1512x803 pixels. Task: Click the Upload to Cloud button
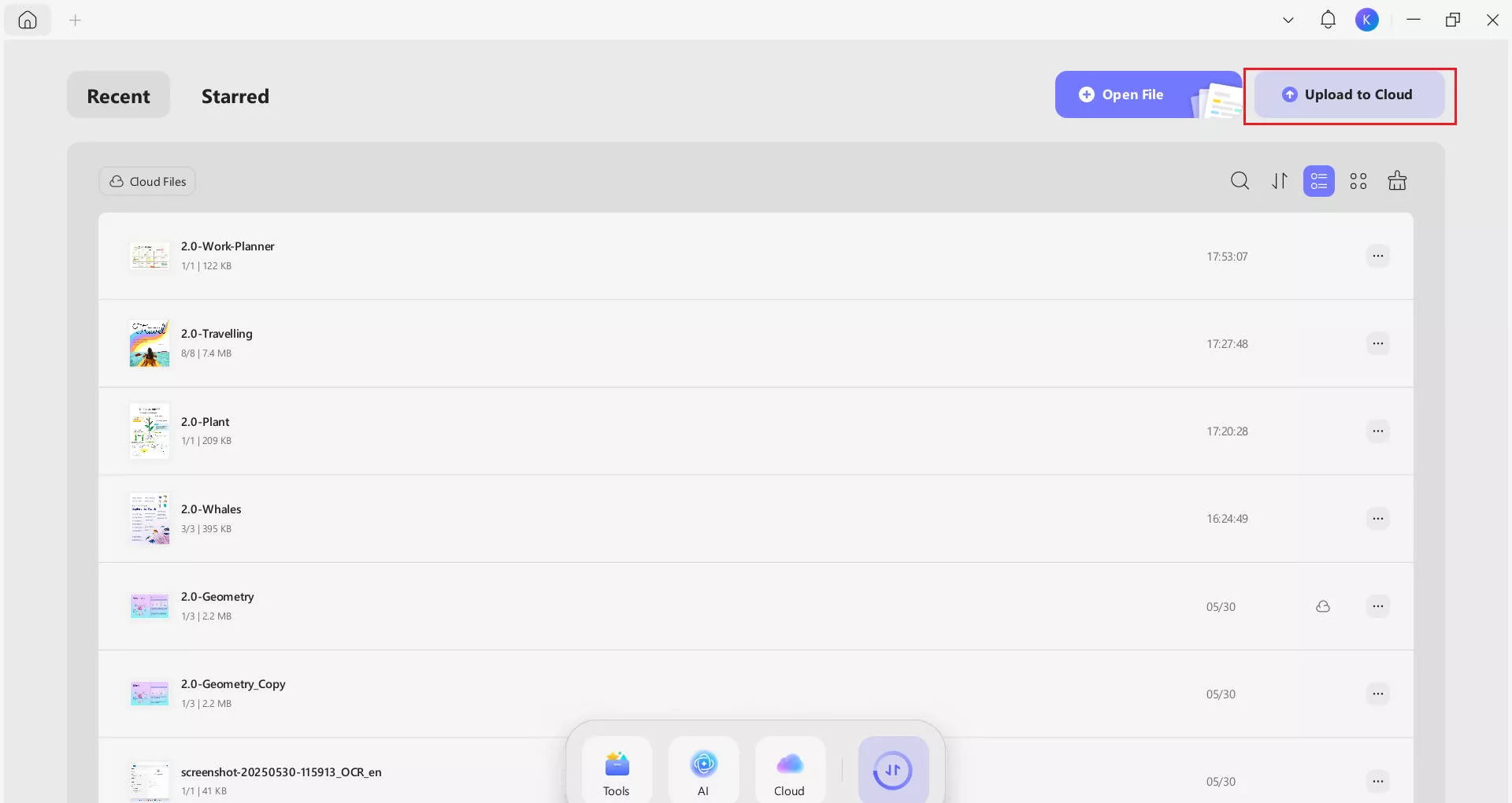point(1349,94)
